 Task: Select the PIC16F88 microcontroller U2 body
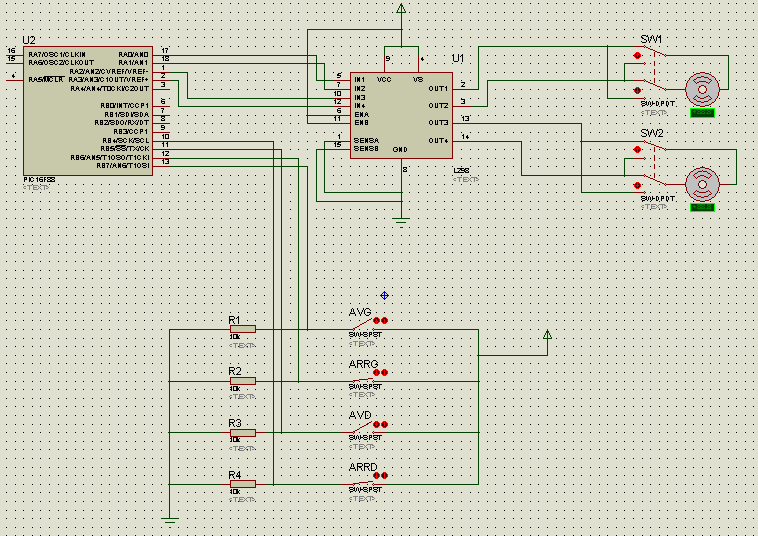coord(88,111)
